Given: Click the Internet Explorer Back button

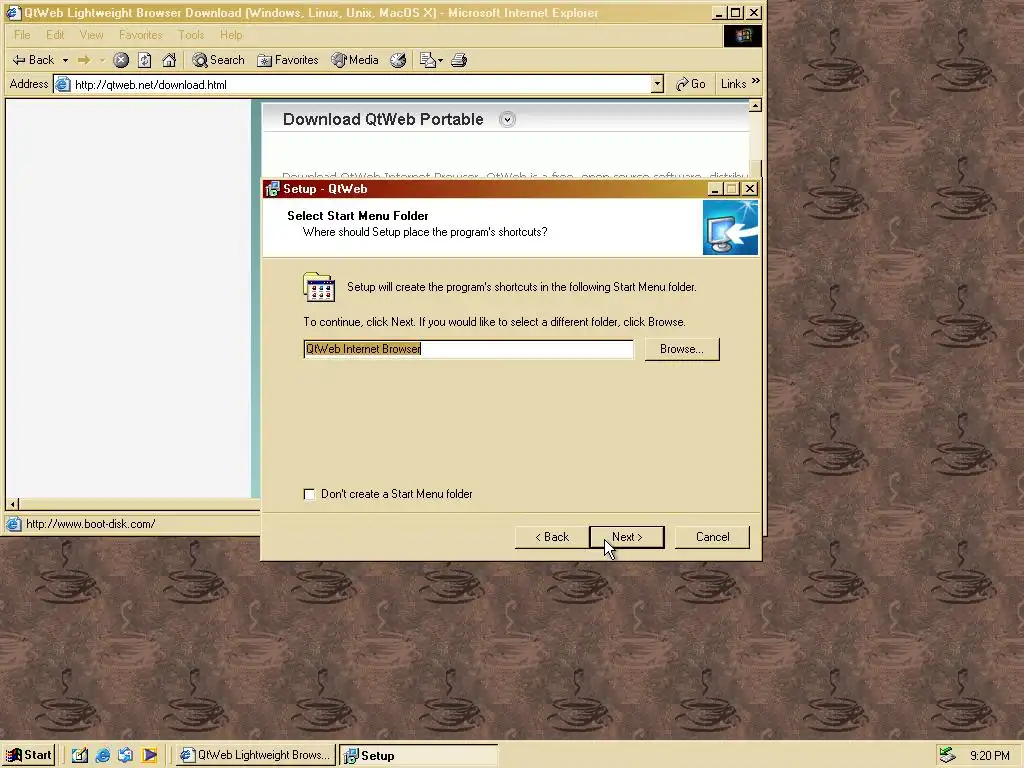Looking at the screenshot, I should (x=33, y=60).
